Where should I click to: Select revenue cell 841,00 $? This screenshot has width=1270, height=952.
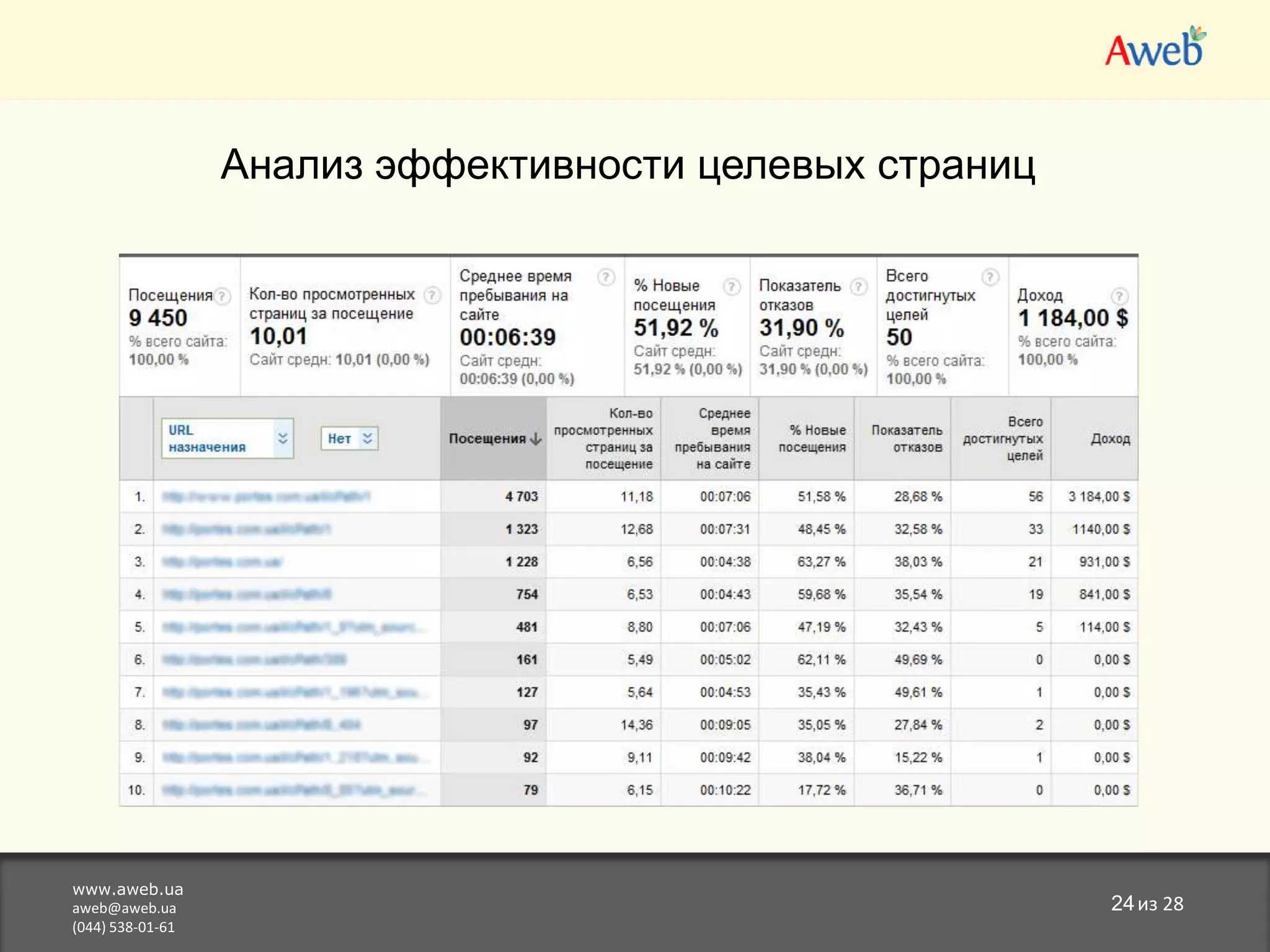tap(1104, 594)
